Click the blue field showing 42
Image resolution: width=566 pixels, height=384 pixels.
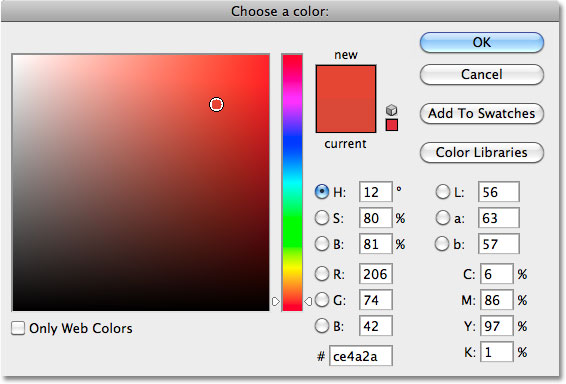[375, 326]
